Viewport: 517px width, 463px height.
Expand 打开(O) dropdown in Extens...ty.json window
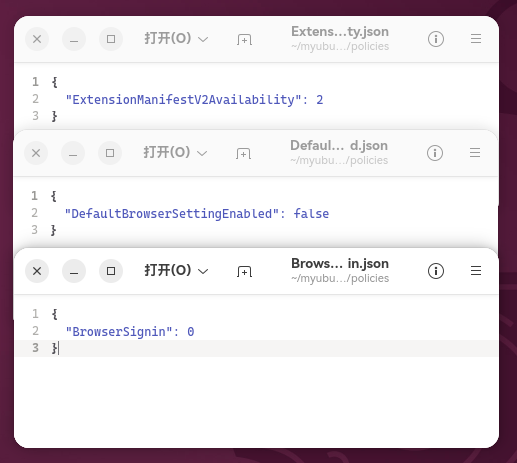tap(176, 39)
